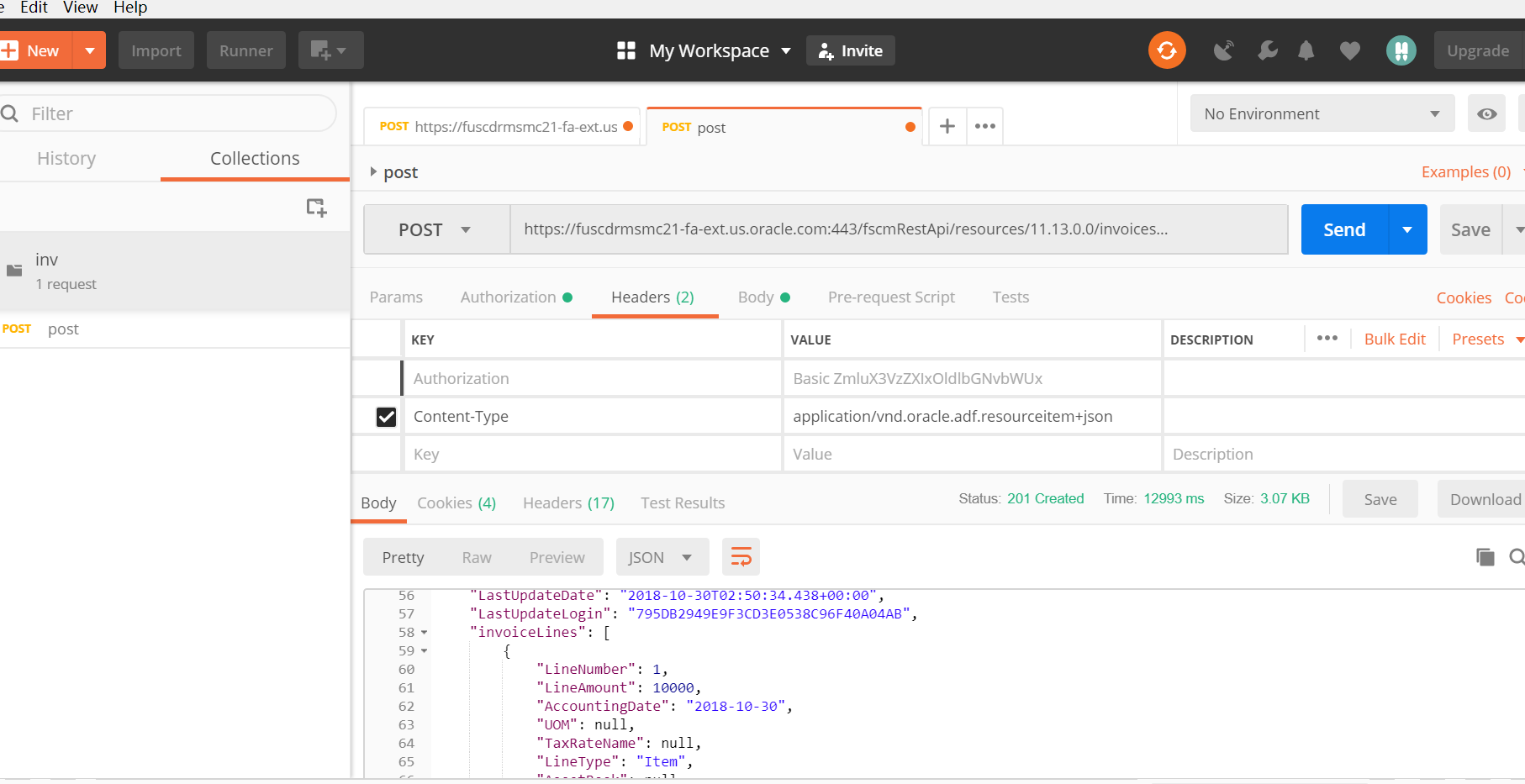1525x784 pixels.
Task: Expand the post request description arrow
Action: (x=373, y=172)
